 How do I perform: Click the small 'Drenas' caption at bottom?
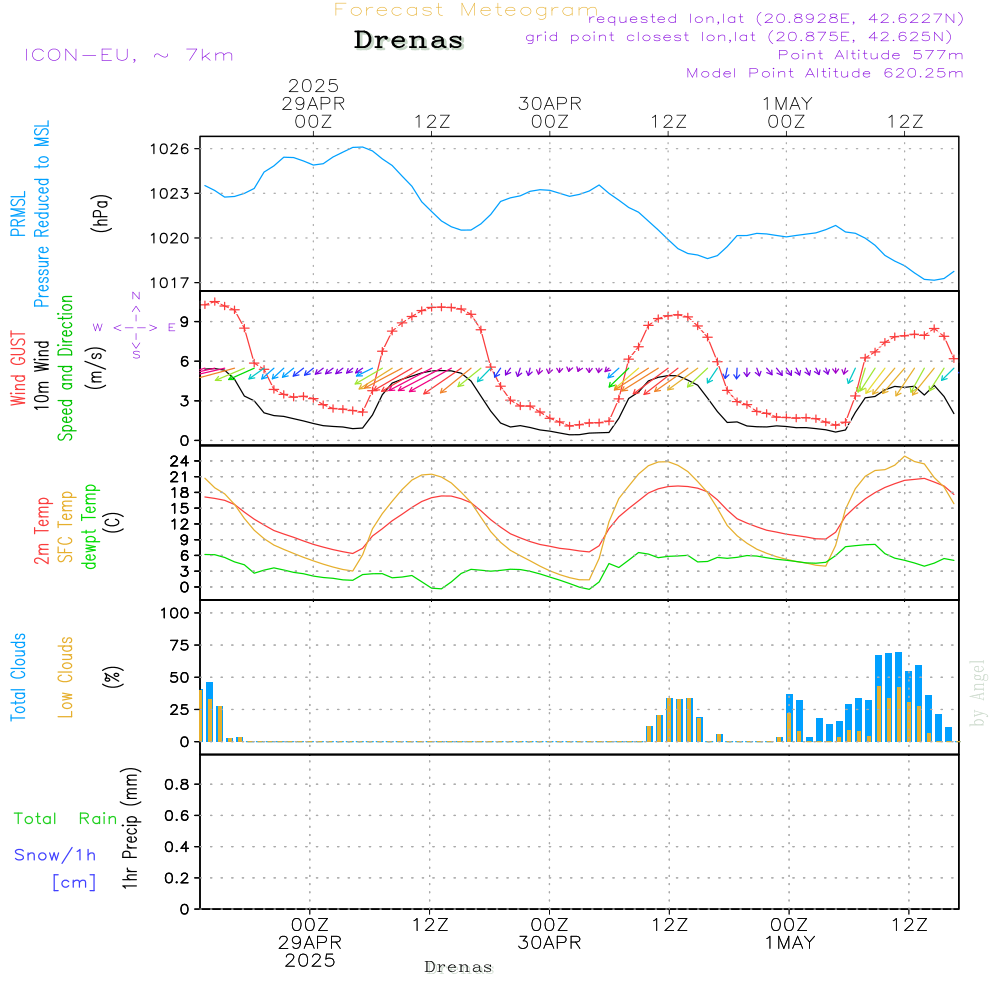459,967
